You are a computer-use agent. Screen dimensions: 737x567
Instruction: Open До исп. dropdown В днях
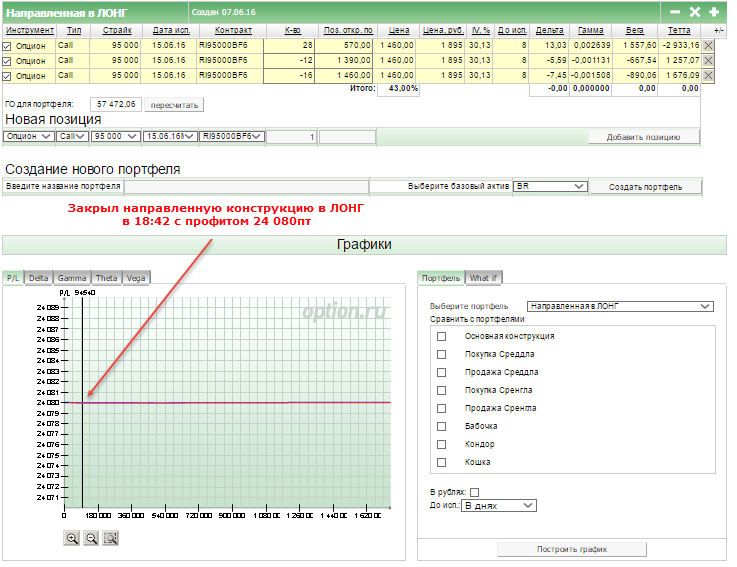(499, 505)
